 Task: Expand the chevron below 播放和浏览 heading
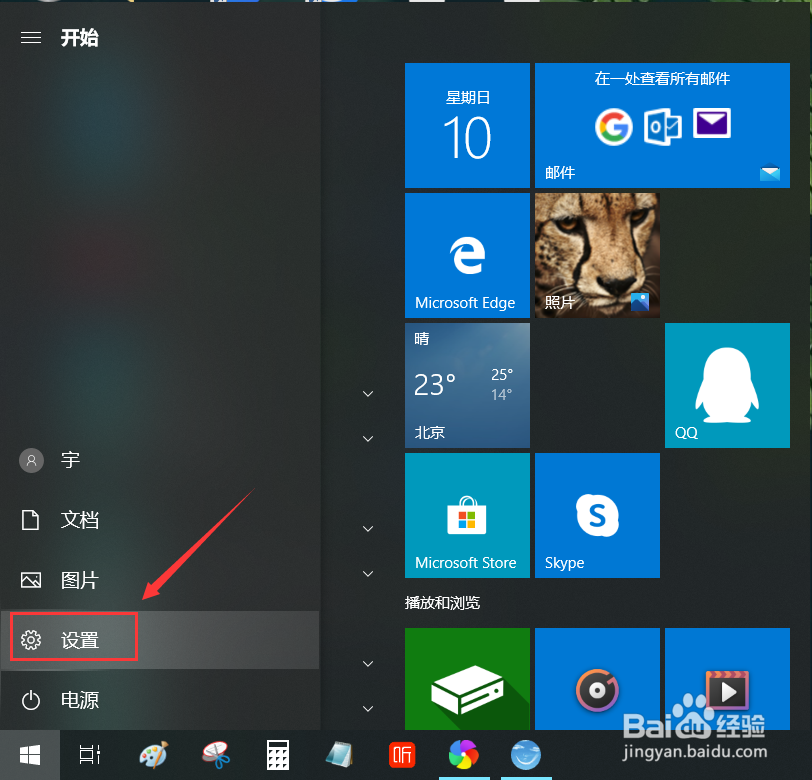pyautogui.click(x=368, y=663)
